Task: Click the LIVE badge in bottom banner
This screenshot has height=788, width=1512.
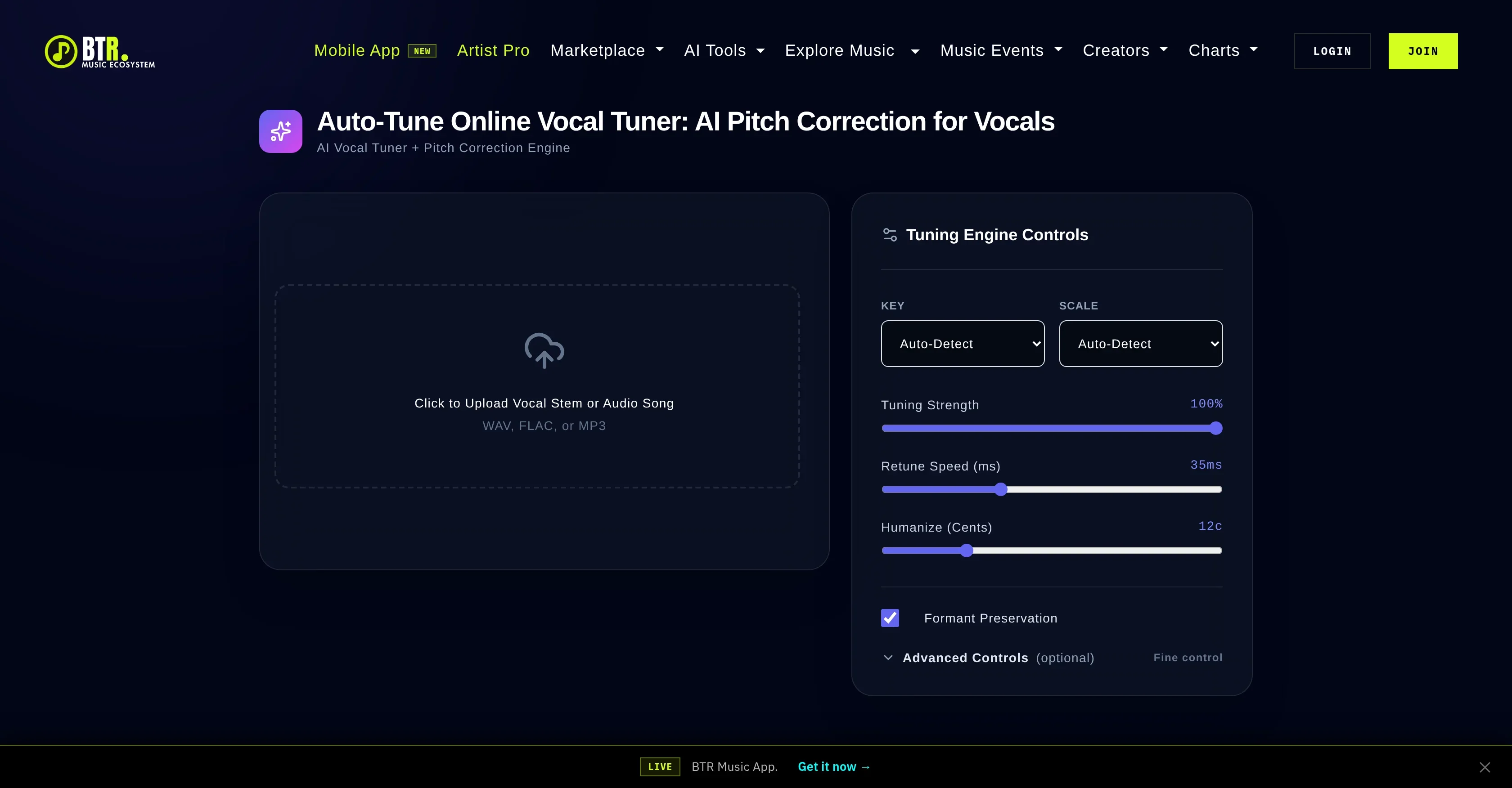Action: (660, 766)
